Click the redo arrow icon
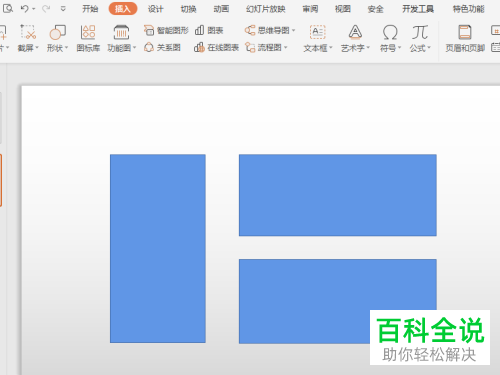The image size is (500, 375). pyautogui.click(x=46, y=9)
